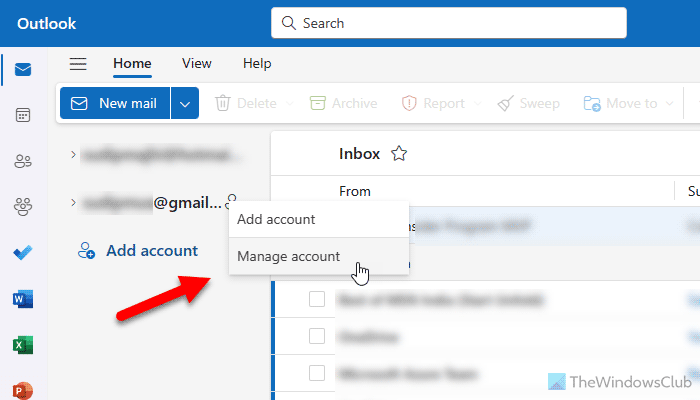Open the People contacts icon
700x400 pixels.
23,161
